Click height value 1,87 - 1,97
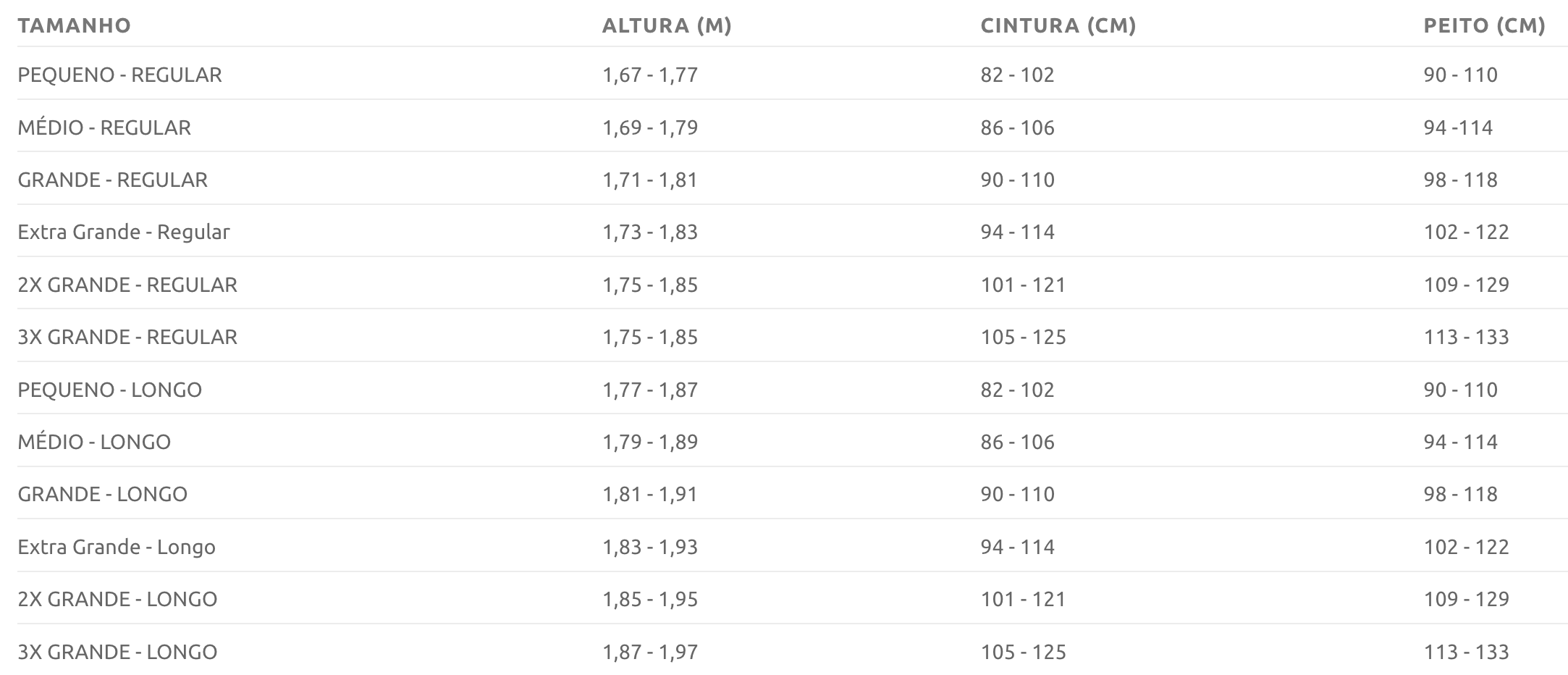1568x675 pixels. click(x=650, y=652)
